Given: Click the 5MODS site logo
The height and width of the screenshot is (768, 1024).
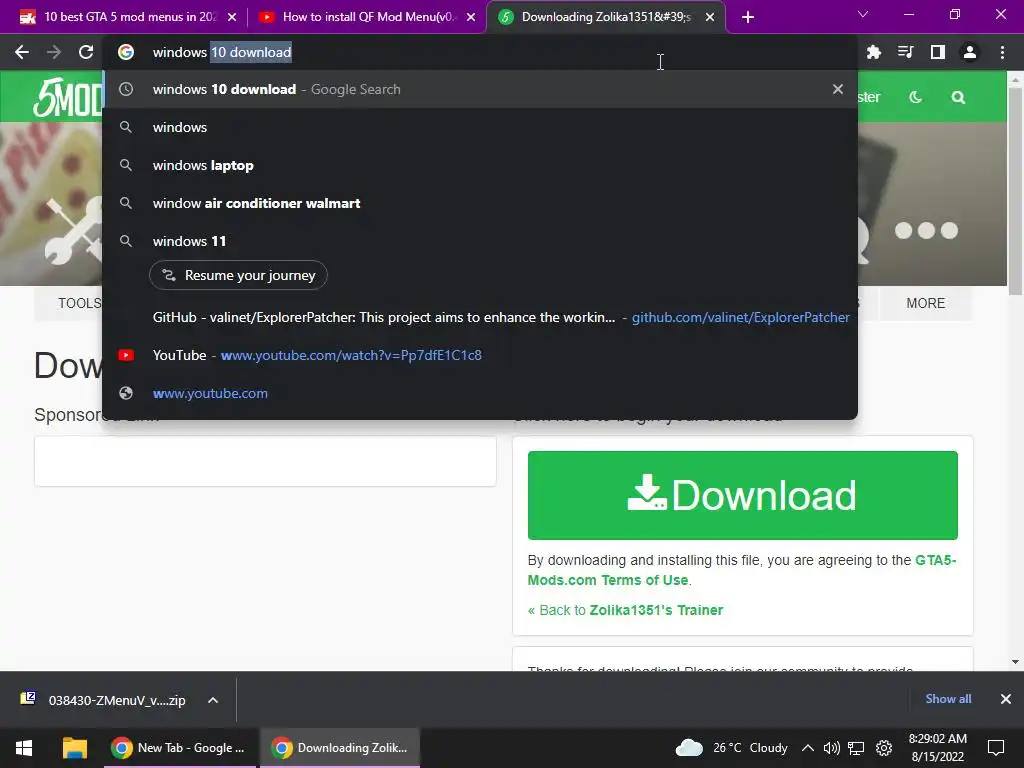Looking at the screenshot, I should (x=68, y=97).
